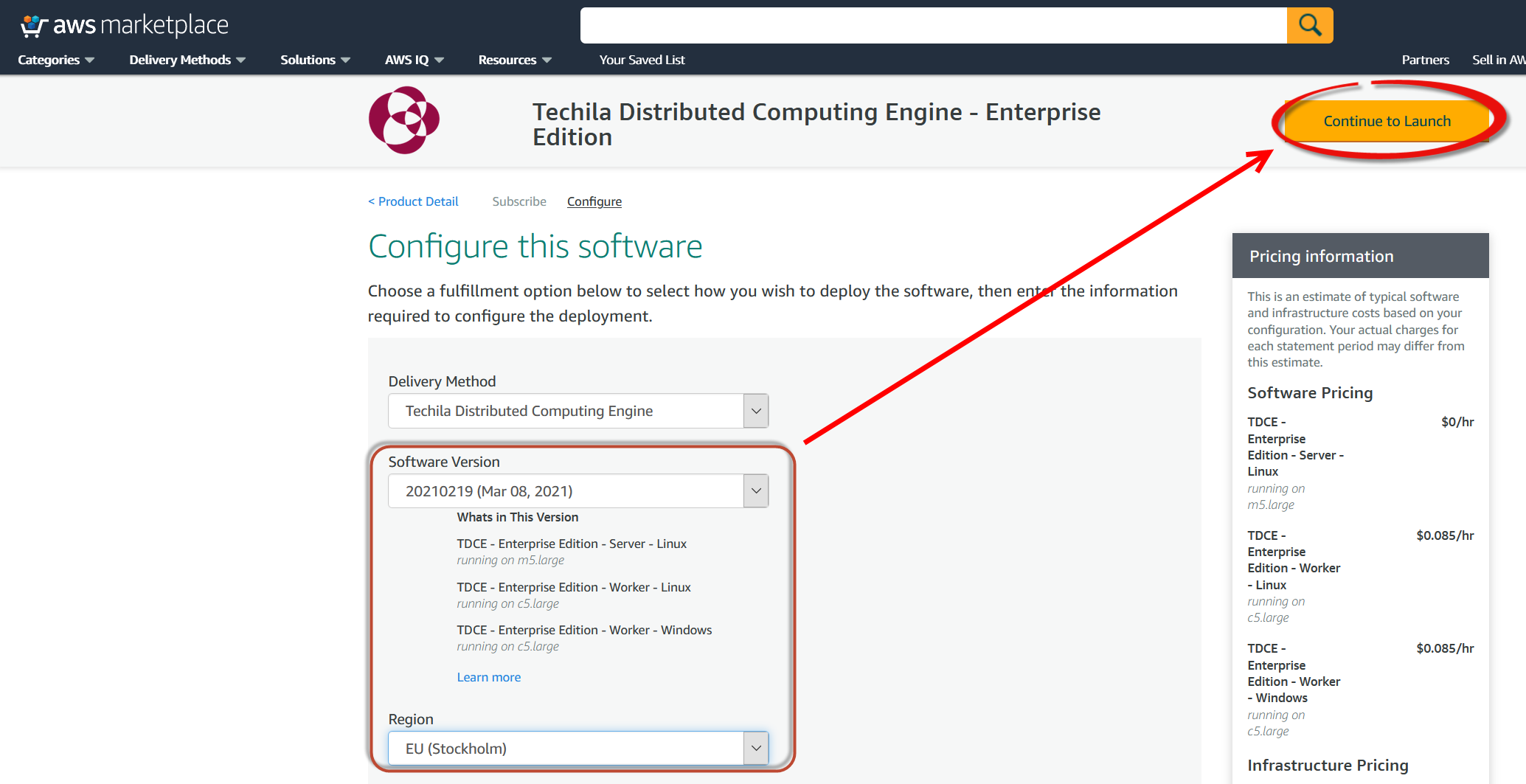Open the Delivery Method dropdown
This screenshot has height=784, width=1526.
578,411
